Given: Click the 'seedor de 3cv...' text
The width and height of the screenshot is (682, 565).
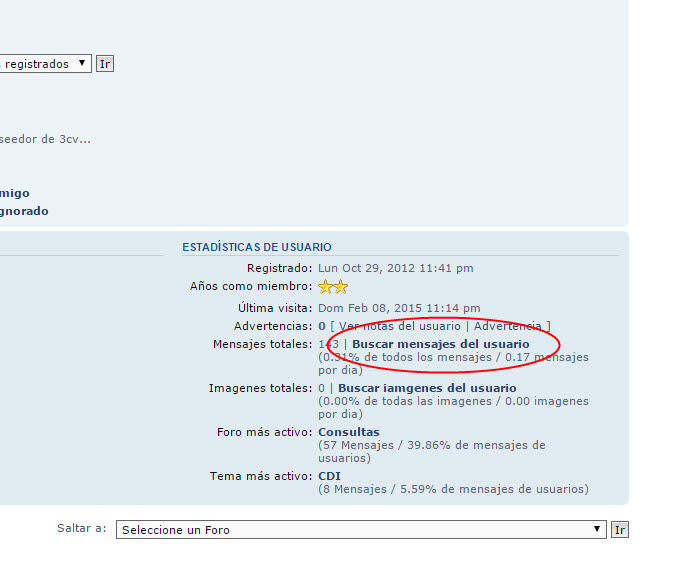Looking at the screenshot, I should [x=45, y=139].
